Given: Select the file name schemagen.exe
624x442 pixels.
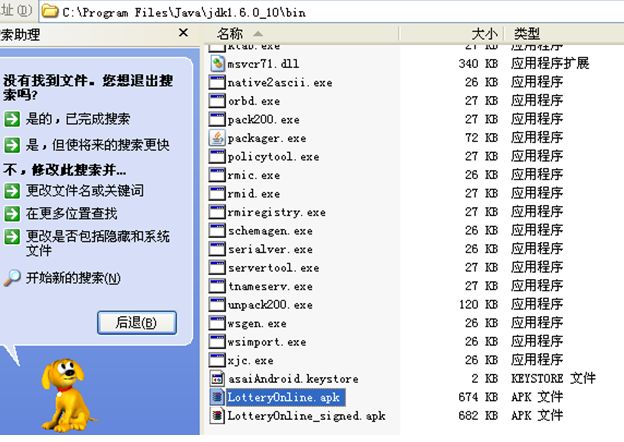Looking at the screenshot, I should [270, 231].
